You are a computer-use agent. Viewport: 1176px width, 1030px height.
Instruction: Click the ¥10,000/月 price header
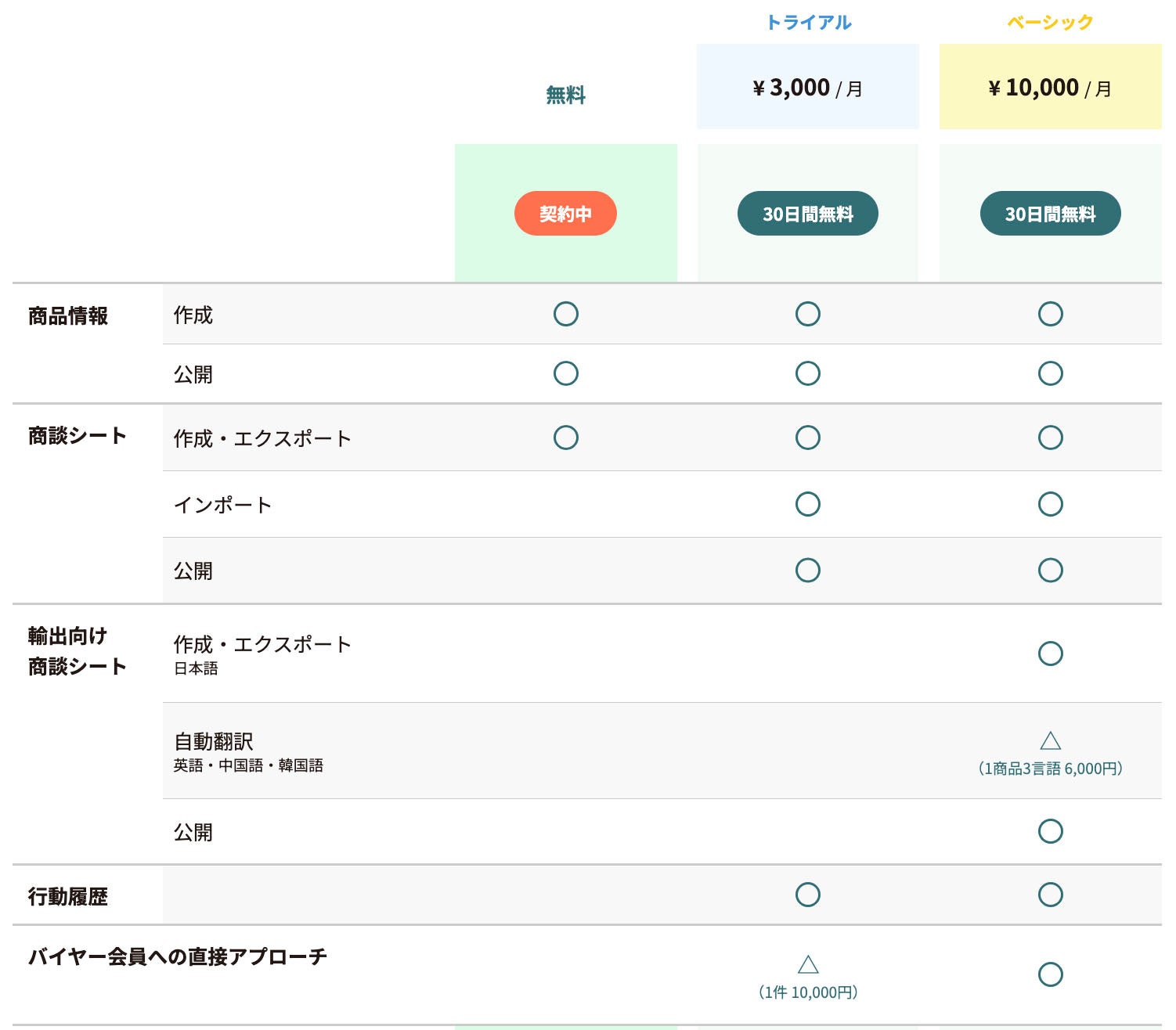1050,87
